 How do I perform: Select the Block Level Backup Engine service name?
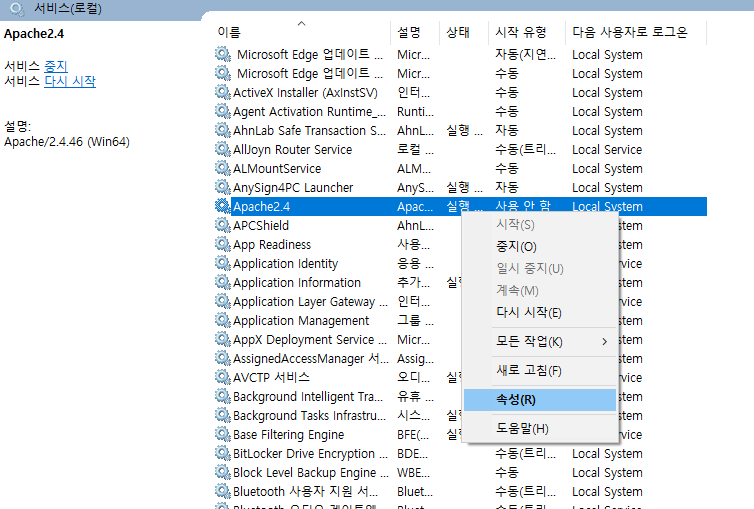(311, 472)
